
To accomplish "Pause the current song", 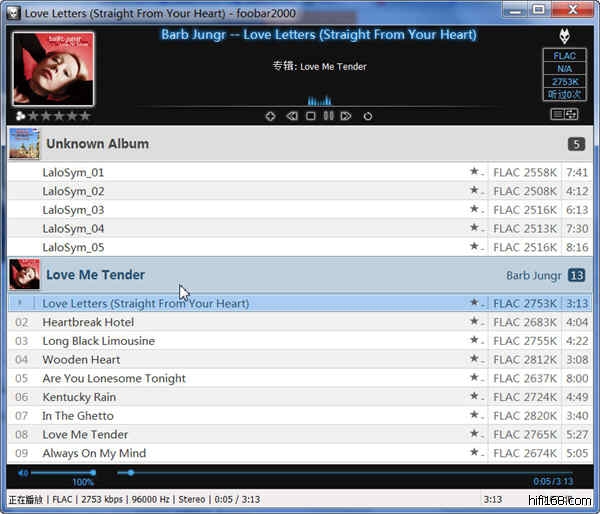I will (328, 116).
